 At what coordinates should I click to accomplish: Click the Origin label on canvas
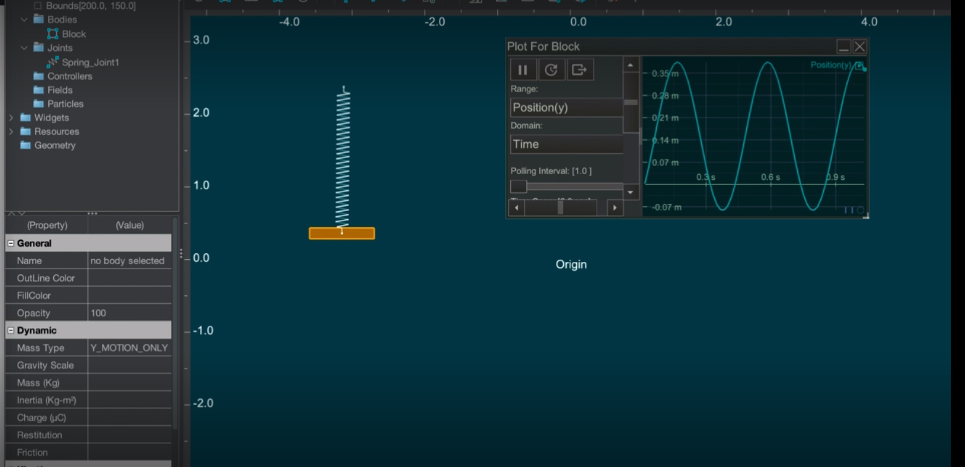click(571, 265)
